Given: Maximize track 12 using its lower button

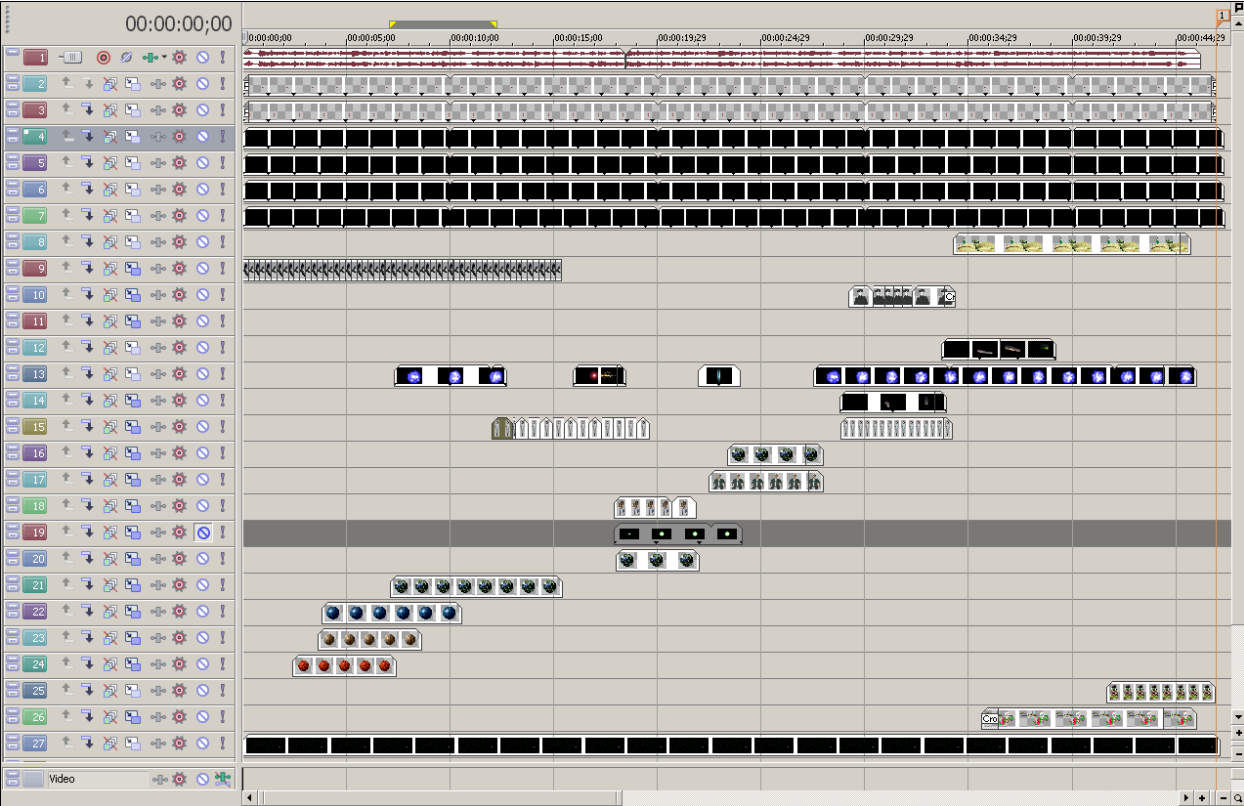Looking at the screenshot, I should click(13, 351).
